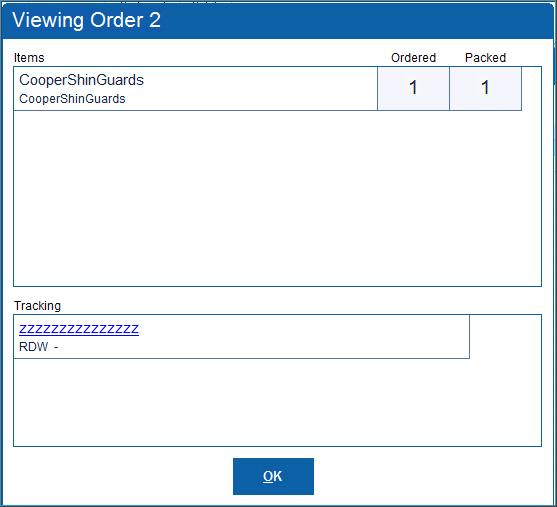Select the Ordered quantity cell showing 1
Viewport: 557px width, 507px height.
413,88
